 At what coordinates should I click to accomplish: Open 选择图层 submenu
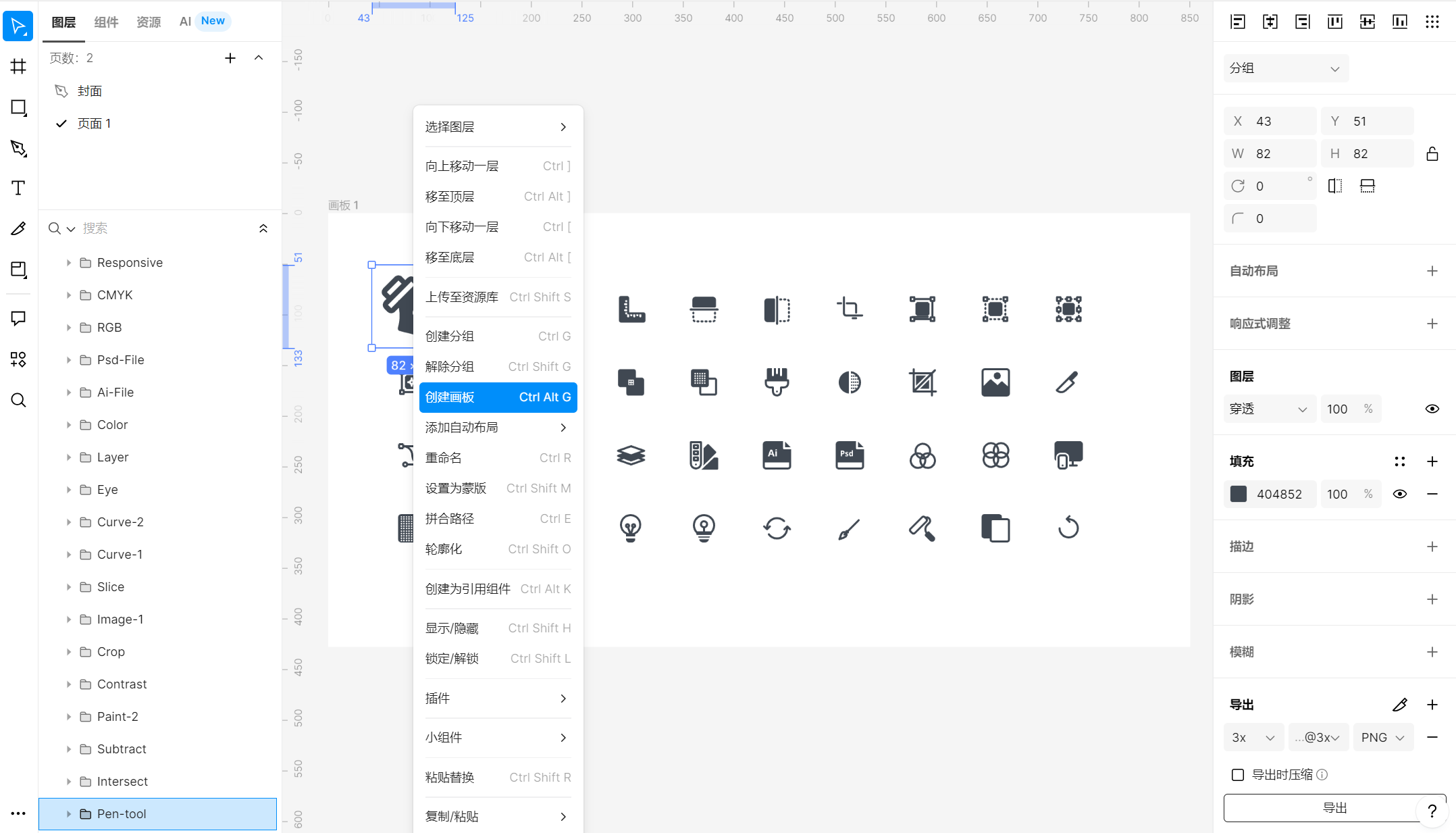click(x=498, y=127)
